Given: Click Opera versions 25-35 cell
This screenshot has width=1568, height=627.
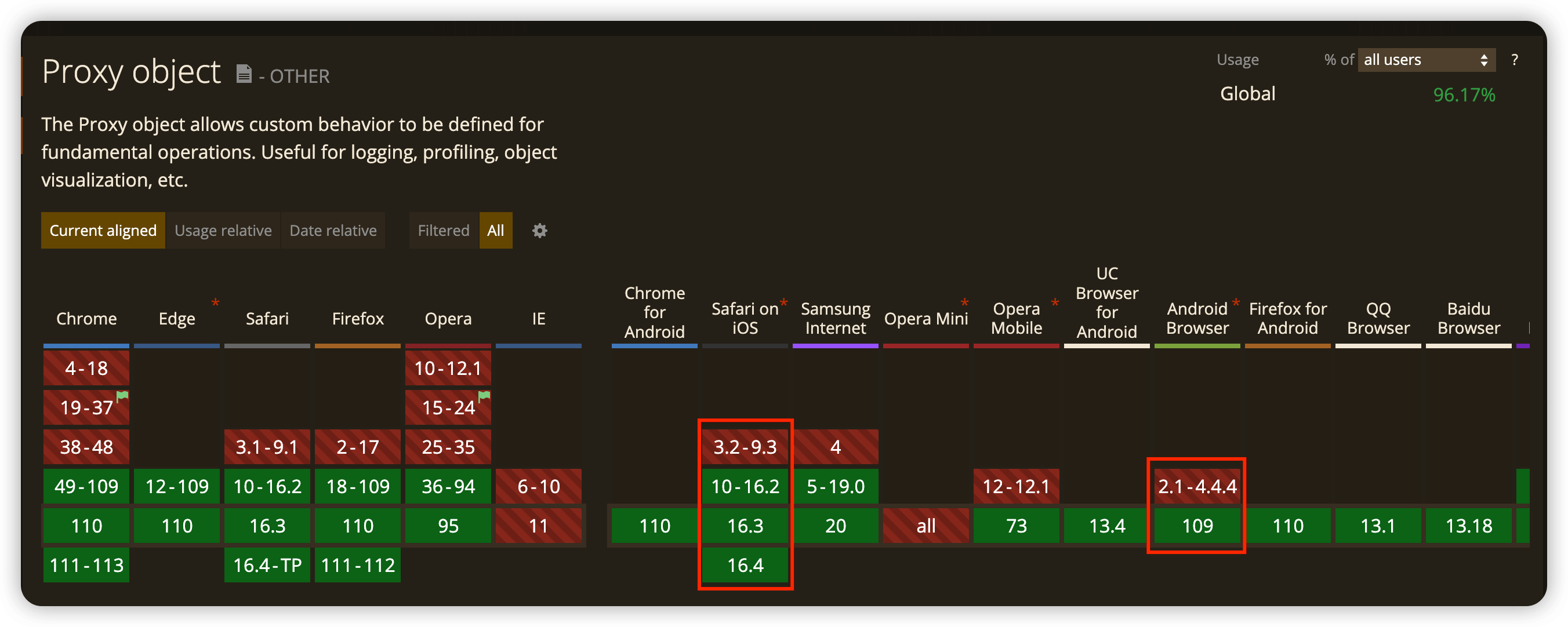Looking at the screenshot, I should pyautogui.click(x=448, y=447).
